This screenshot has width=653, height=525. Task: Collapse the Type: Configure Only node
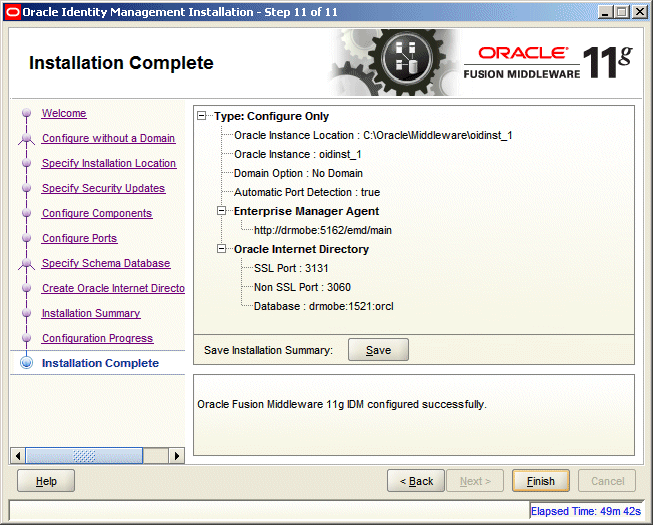point(202,116)
